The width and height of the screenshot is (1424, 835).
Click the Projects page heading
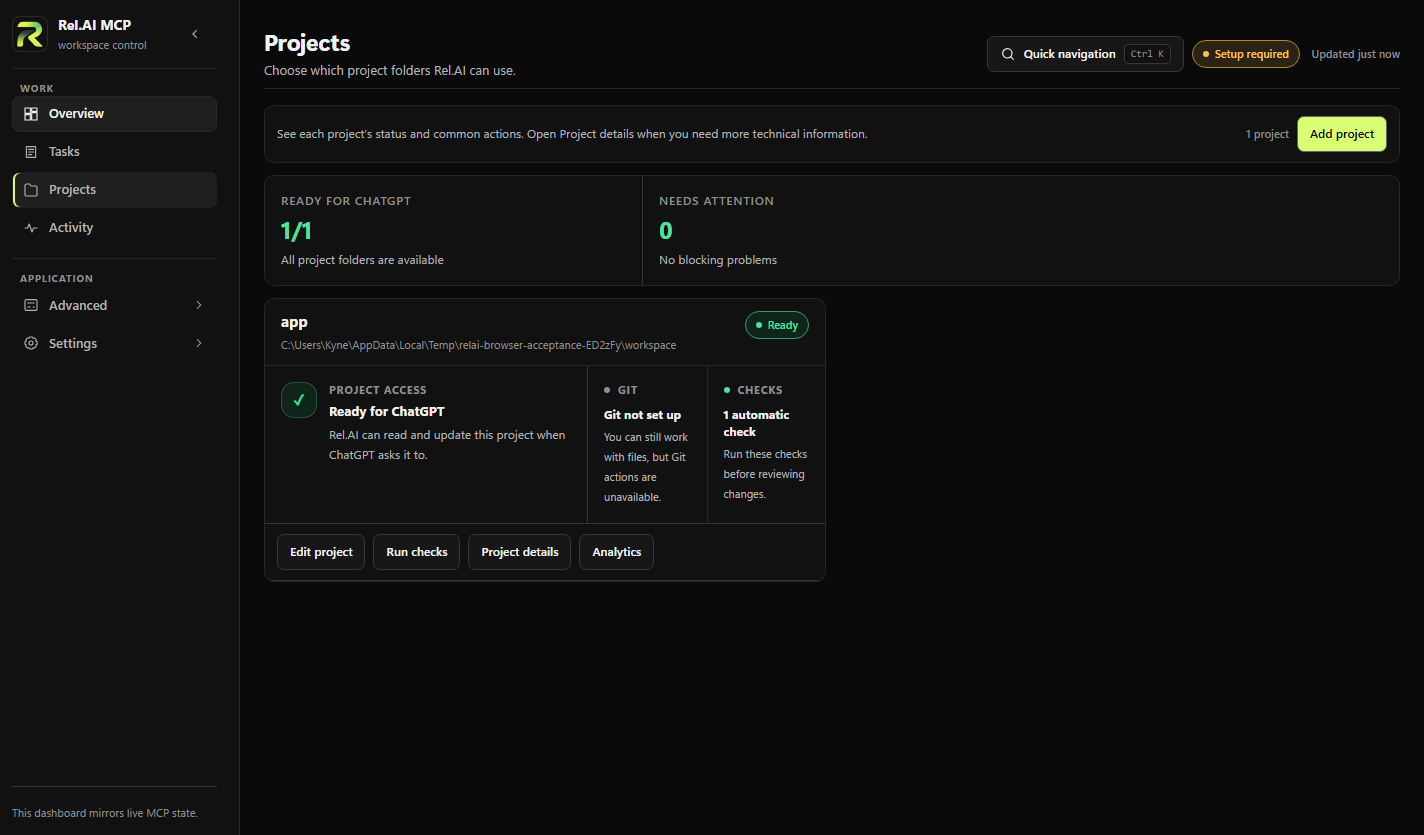click(307, 43)
